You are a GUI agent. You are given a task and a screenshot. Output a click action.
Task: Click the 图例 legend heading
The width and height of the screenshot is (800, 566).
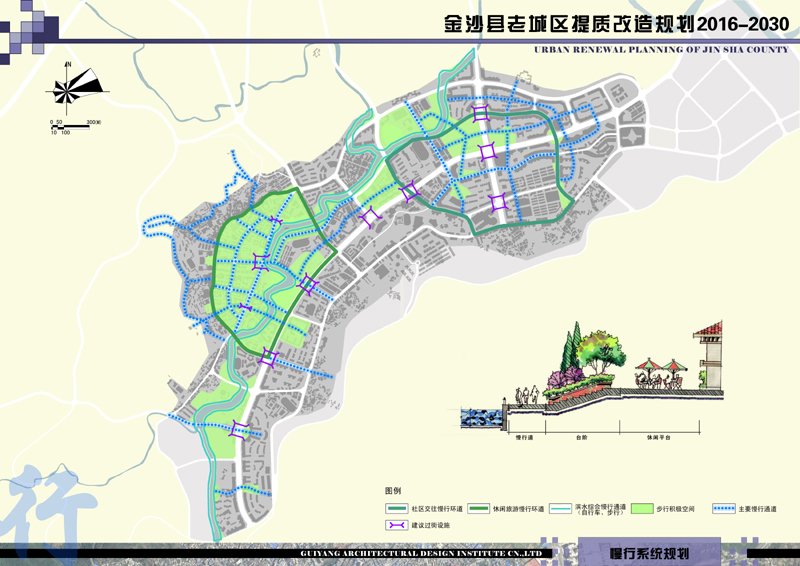pos(392,491)
